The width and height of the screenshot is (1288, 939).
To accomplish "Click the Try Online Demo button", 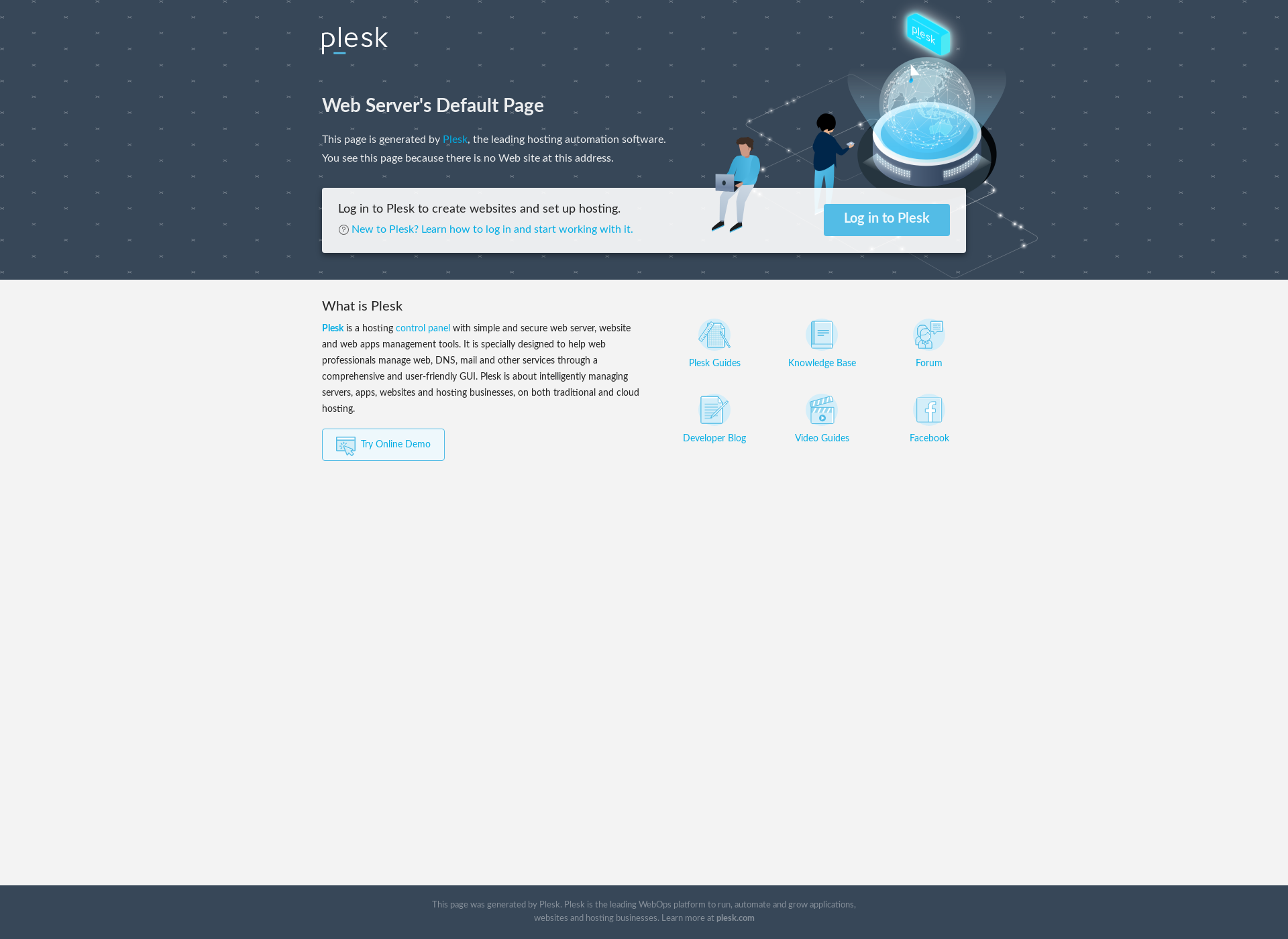I will [383, 444].
